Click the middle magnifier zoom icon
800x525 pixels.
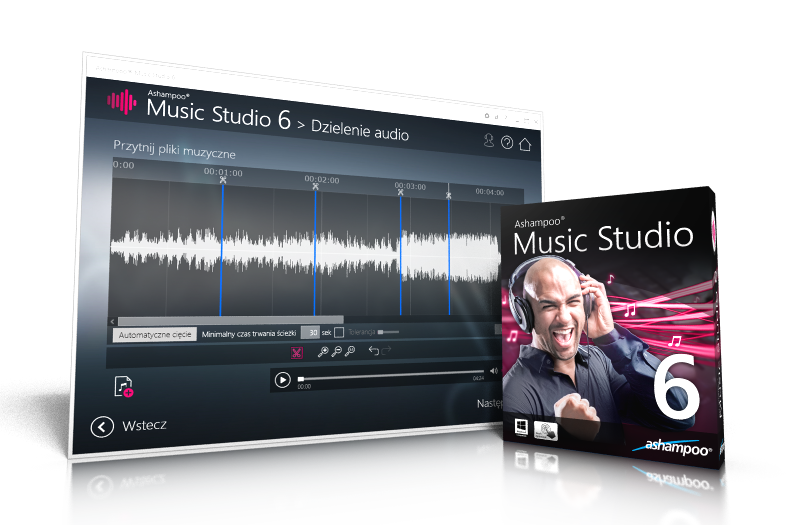(x=336, y=352)
